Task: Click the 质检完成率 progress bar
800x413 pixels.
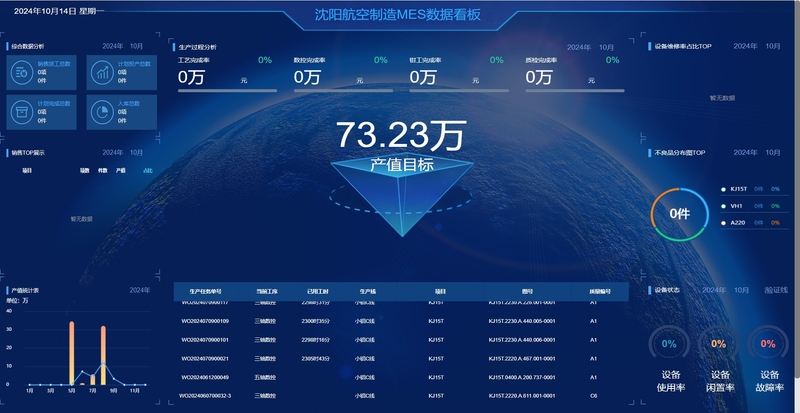Action: (x=575, y=91)
